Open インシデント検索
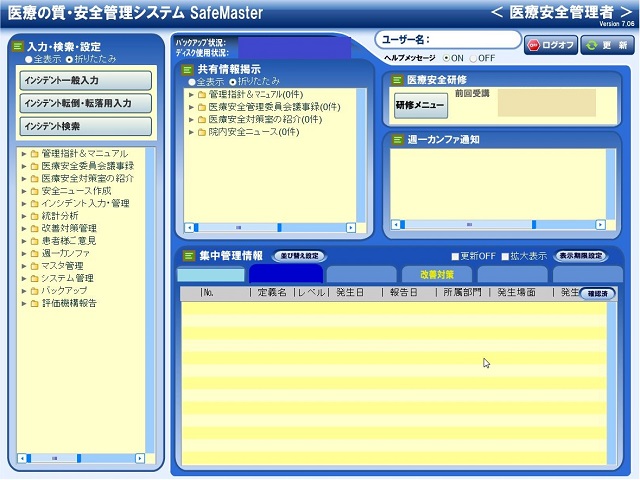640x480 pixels. (x=86, y=127)
